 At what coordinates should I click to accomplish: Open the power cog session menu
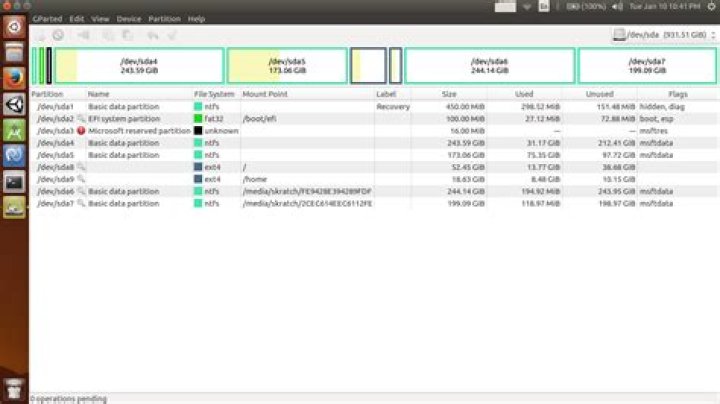coord(711,6)
